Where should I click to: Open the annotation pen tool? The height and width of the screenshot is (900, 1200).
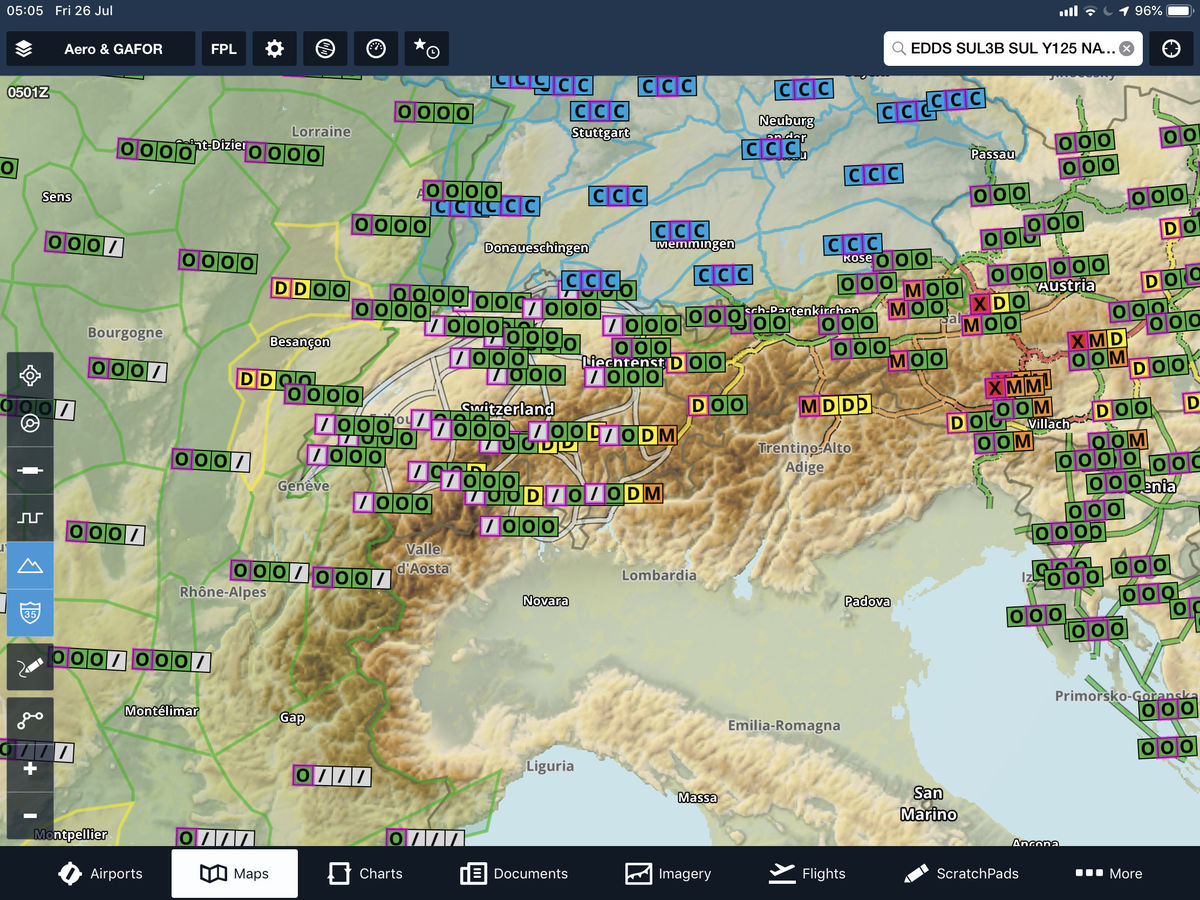coord(31,667)
